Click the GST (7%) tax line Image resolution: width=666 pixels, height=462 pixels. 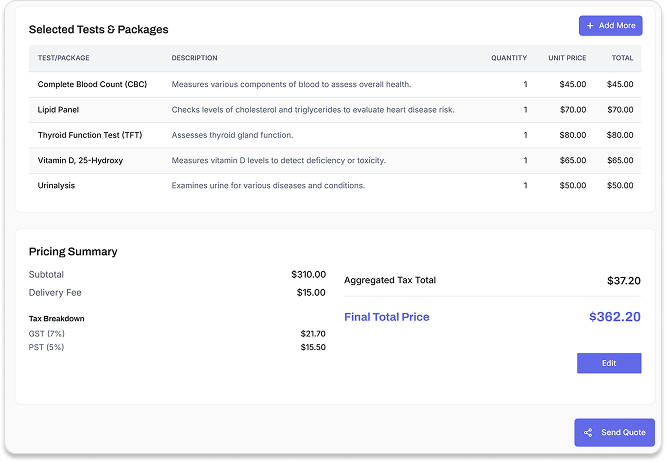tap(49, 333)
